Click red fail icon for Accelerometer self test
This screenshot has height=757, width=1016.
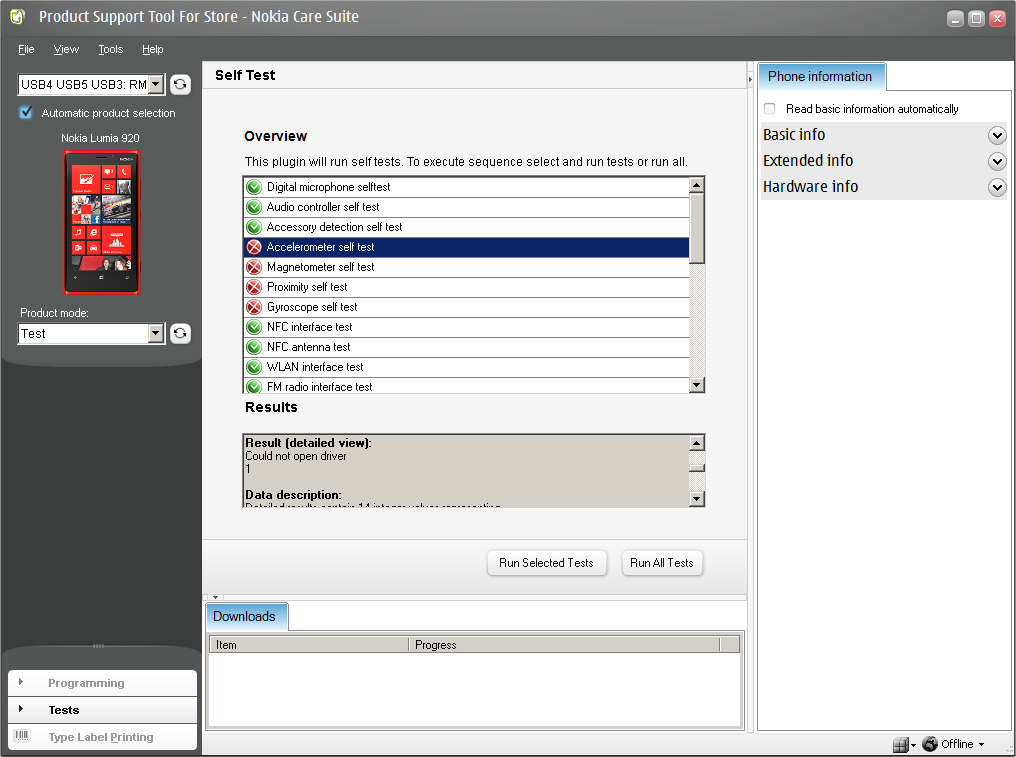tap(254, 247)
